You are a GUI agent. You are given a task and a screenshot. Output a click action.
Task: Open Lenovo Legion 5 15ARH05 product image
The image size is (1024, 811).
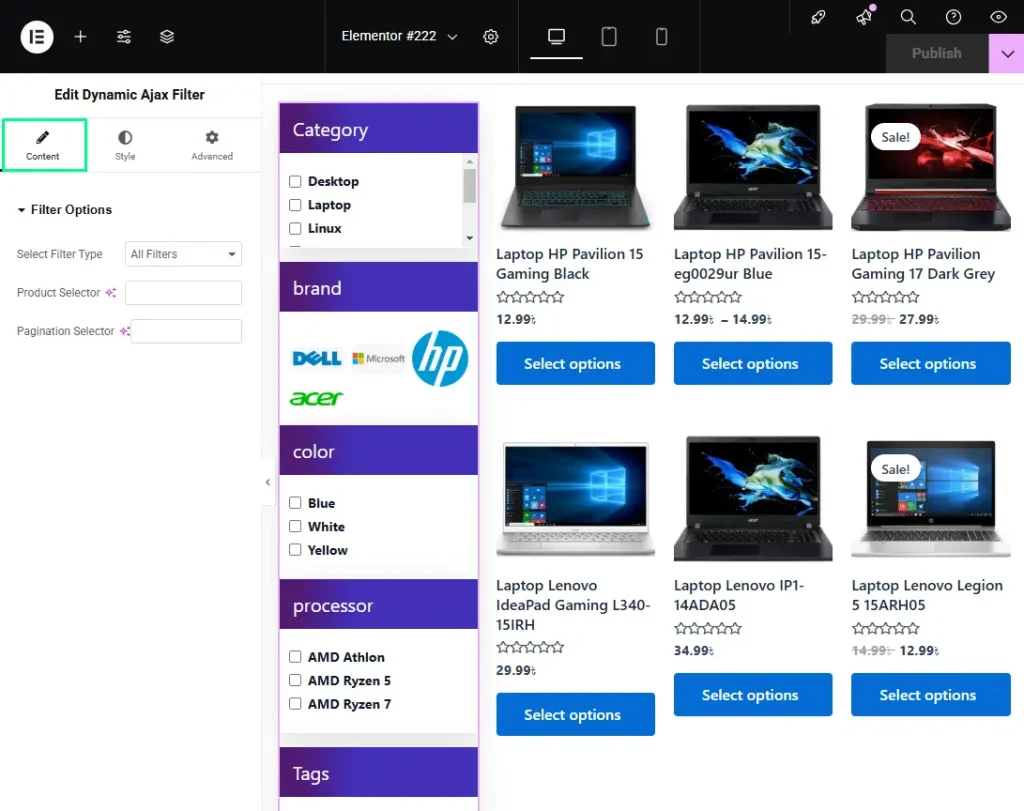931,499
